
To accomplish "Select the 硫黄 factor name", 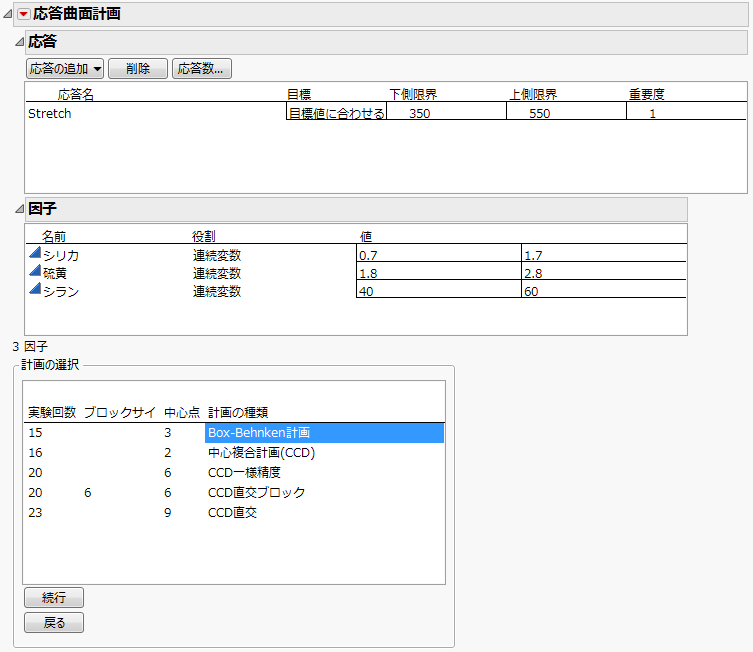I will coord(55,274).
